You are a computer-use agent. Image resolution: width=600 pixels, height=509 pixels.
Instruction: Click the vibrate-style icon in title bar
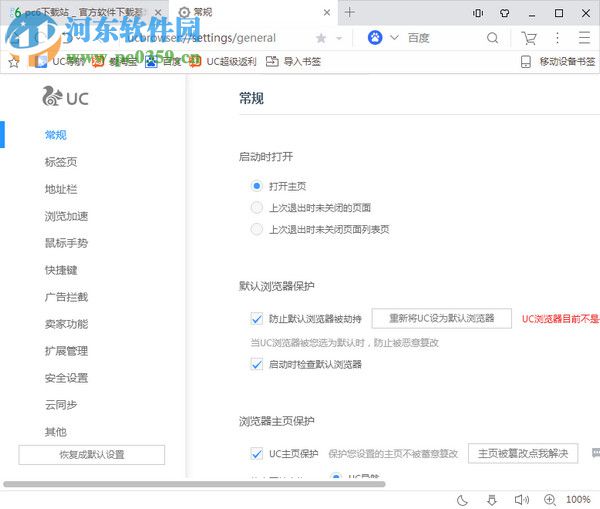pos(478,13)
